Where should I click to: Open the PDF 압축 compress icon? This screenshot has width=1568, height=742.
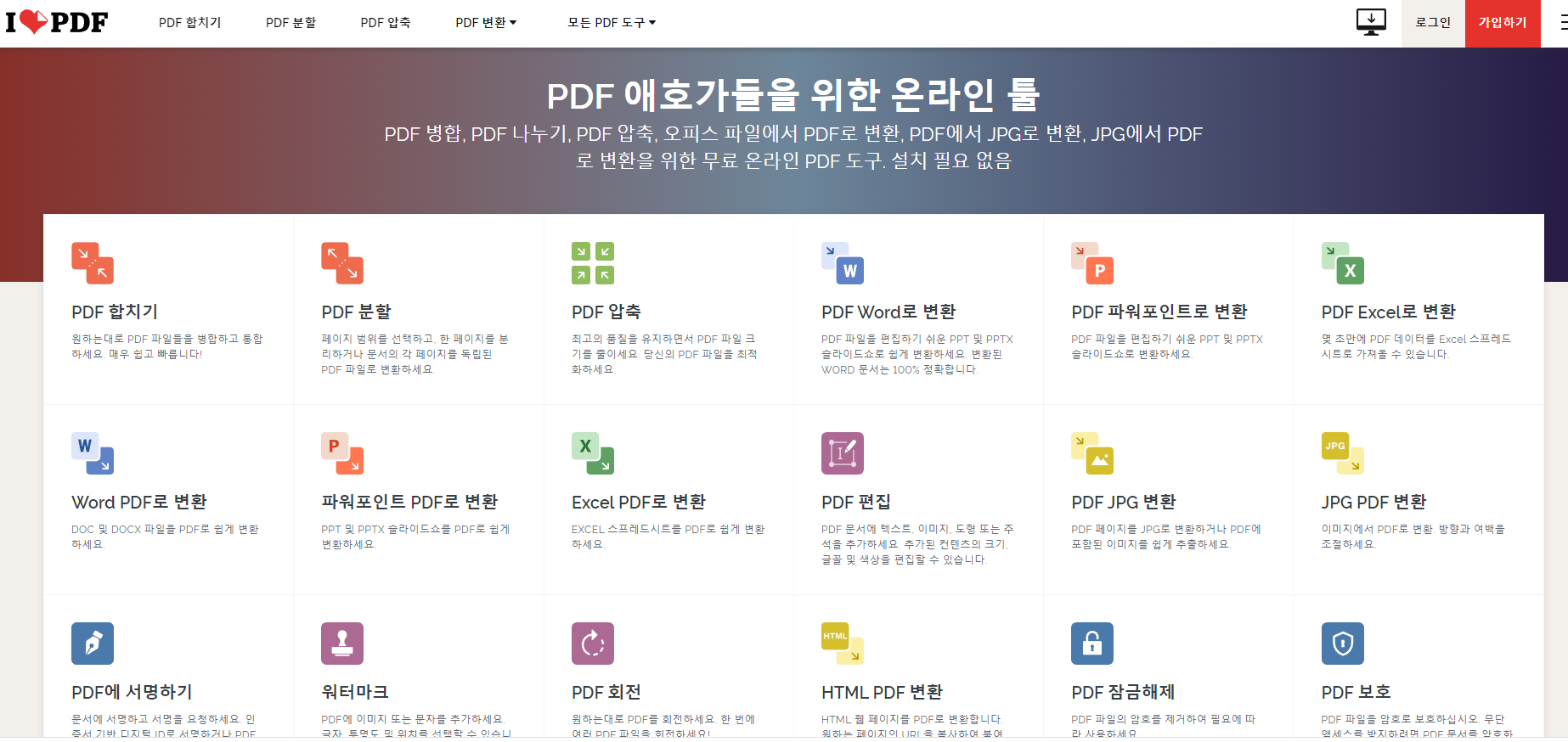point(593,263)
